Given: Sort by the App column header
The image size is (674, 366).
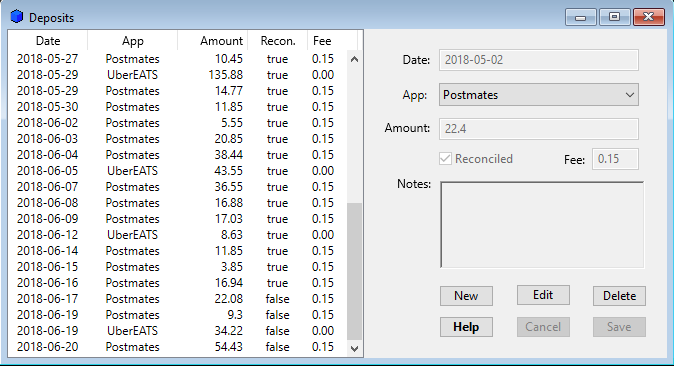Looking at the screenshot, I should tap(132, 41).
